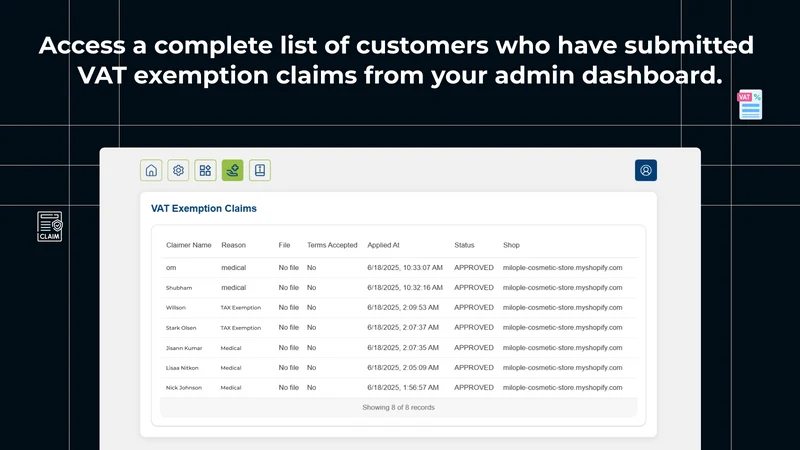
Task: Open the Settings gear icon
Action: coord(178,170)
